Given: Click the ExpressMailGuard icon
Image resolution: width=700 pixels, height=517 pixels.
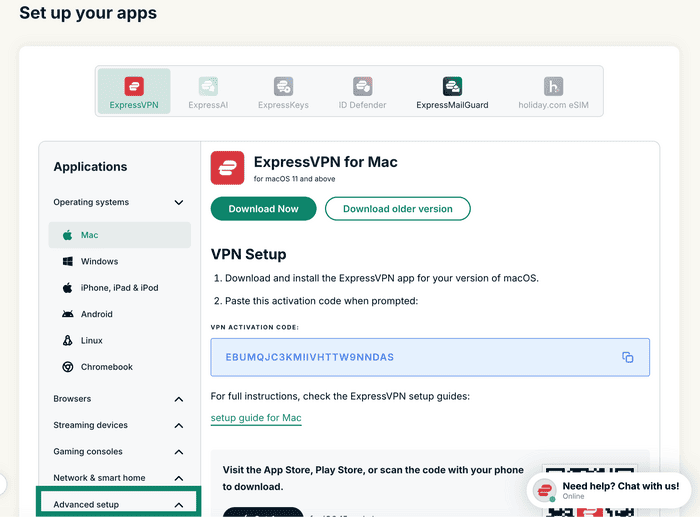Looking at the screenshot, I should (x=452, y=86).
